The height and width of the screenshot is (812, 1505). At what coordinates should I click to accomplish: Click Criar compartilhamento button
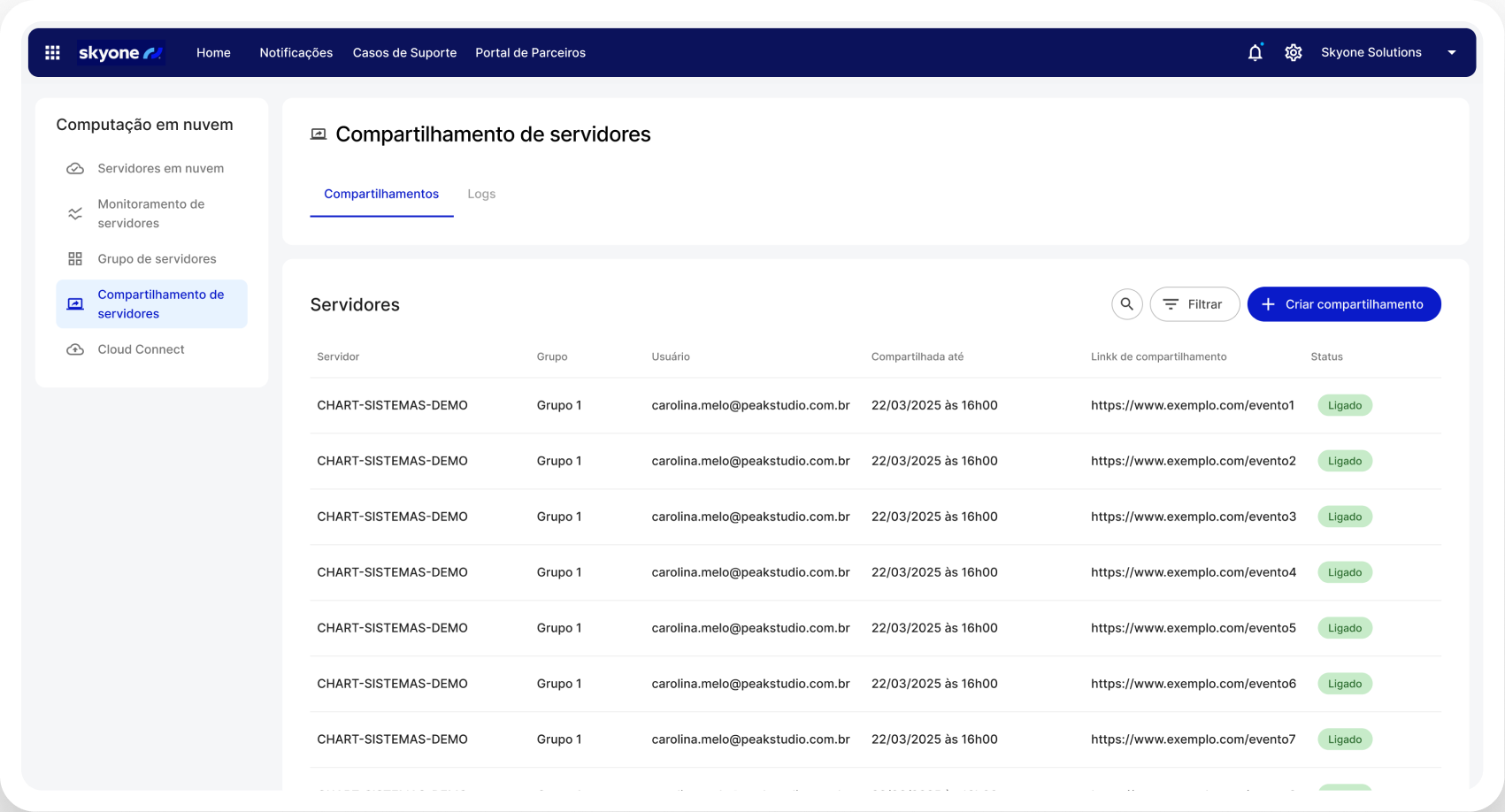pos(1343,304)
